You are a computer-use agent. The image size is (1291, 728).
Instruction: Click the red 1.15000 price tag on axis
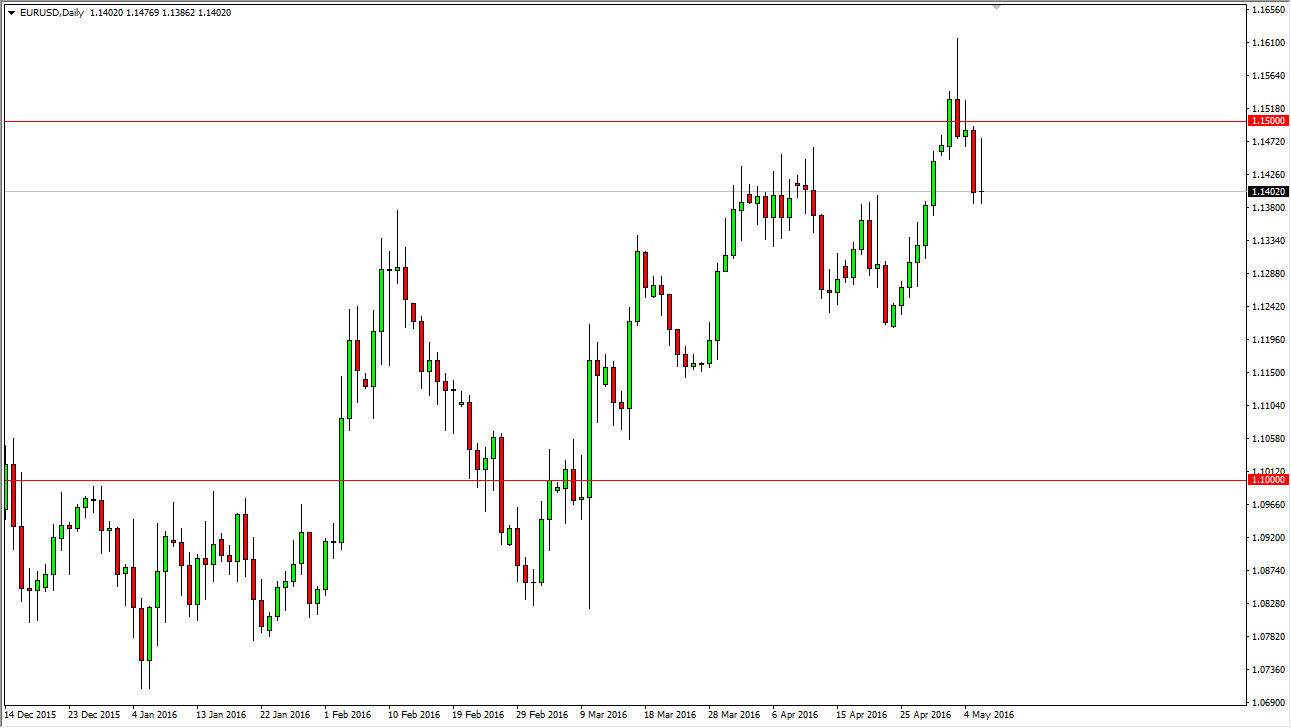tap(1266, 120)
